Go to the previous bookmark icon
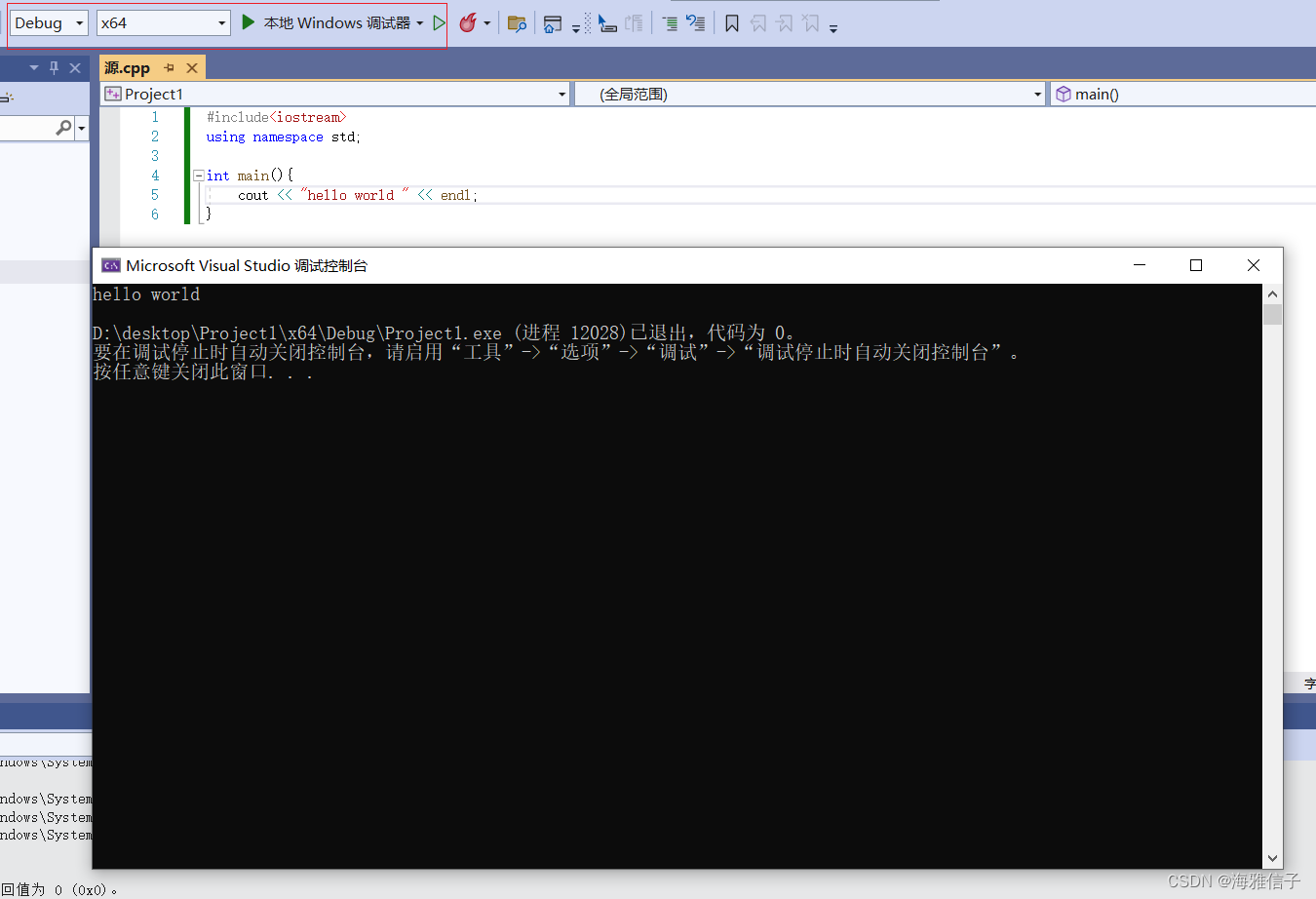 pyautogui.click(x=758, y=23)
